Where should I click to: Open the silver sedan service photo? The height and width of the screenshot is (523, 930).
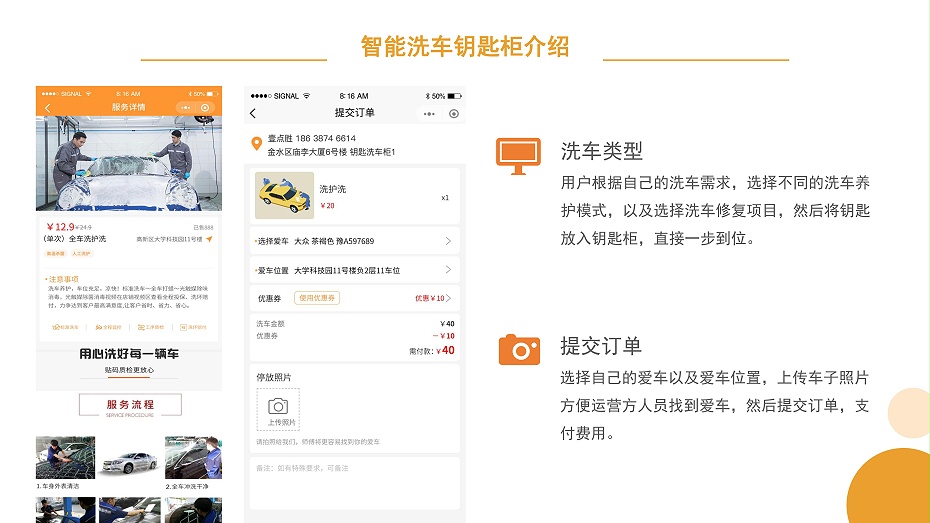coord(130,461)
